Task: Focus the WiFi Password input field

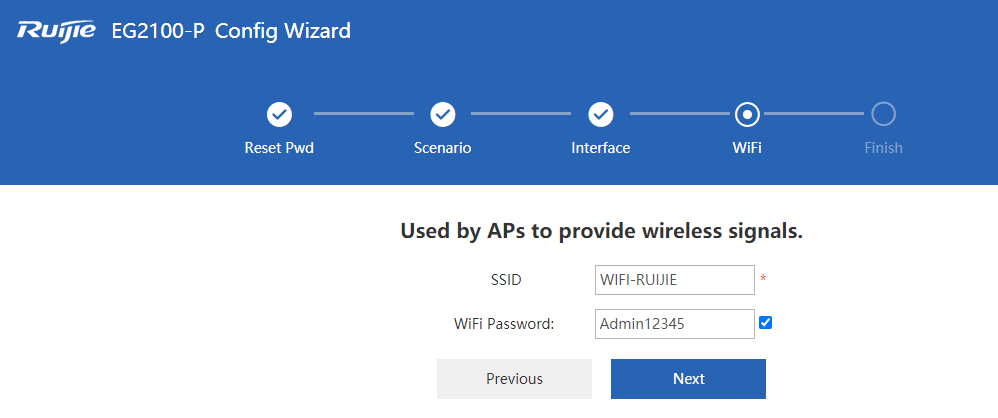Action: (674, 324)
